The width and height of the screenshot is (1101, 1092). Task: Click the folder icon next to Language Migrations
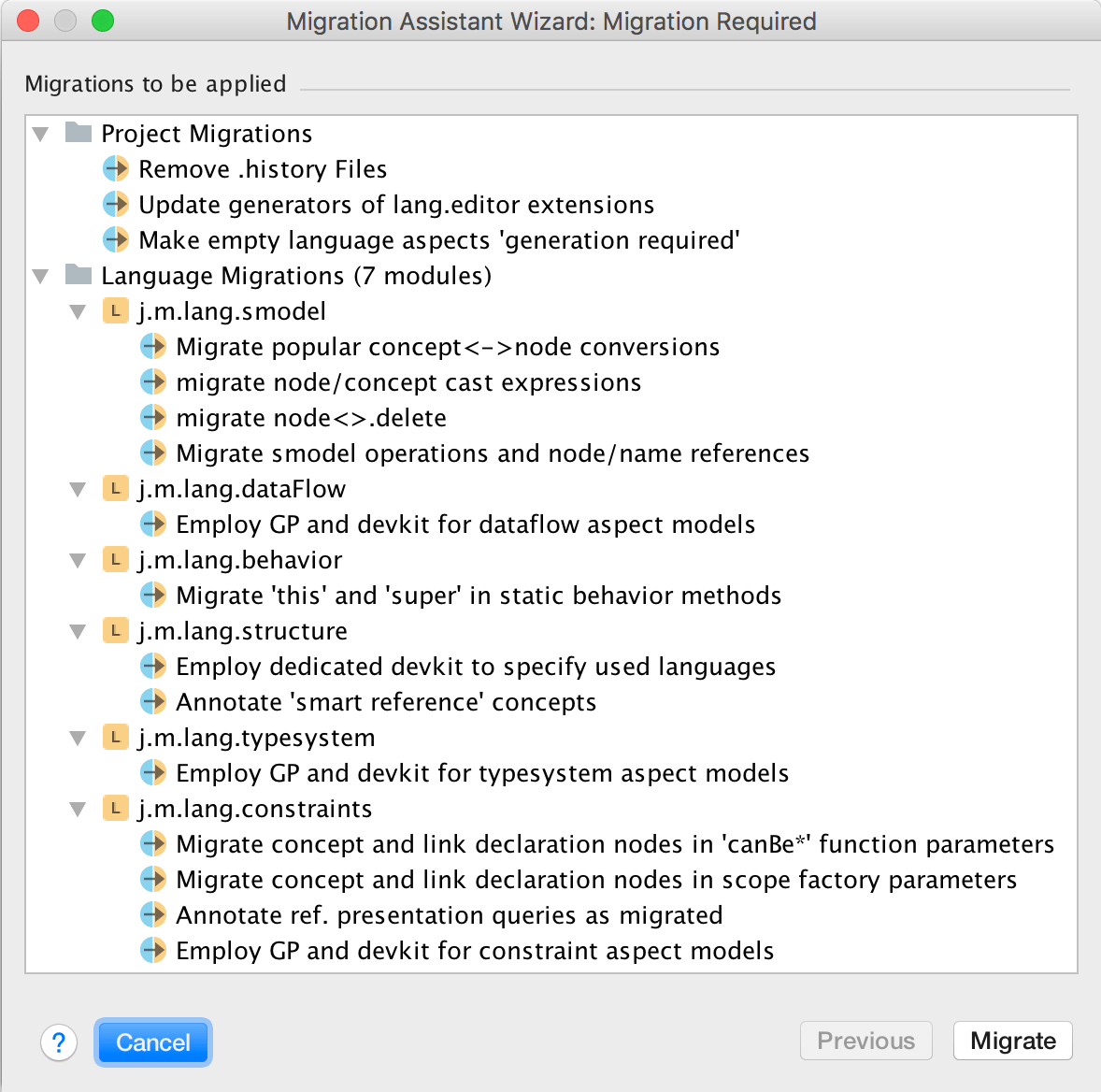(79, 275)
